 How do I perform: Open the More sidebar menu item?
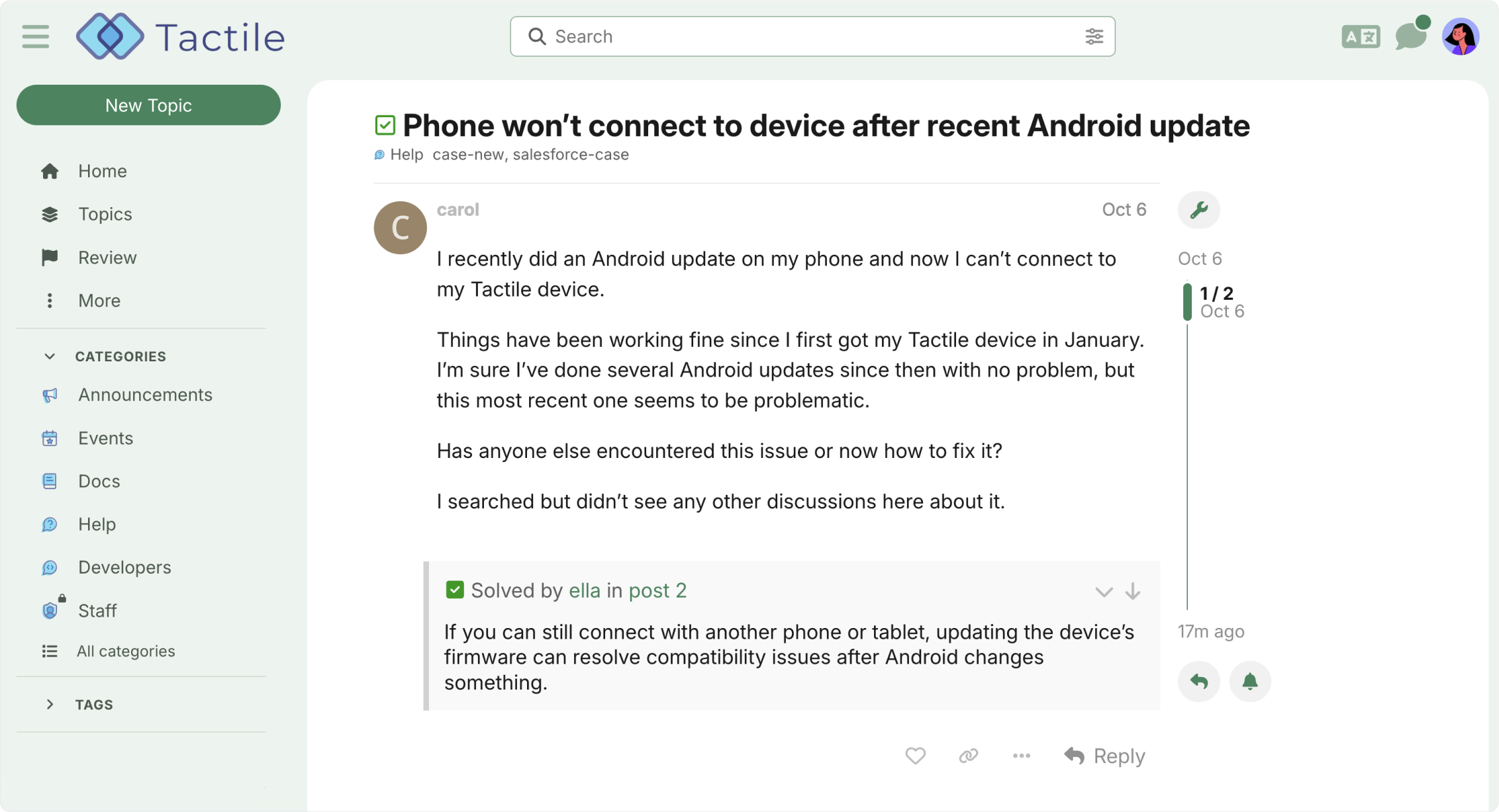99,300
